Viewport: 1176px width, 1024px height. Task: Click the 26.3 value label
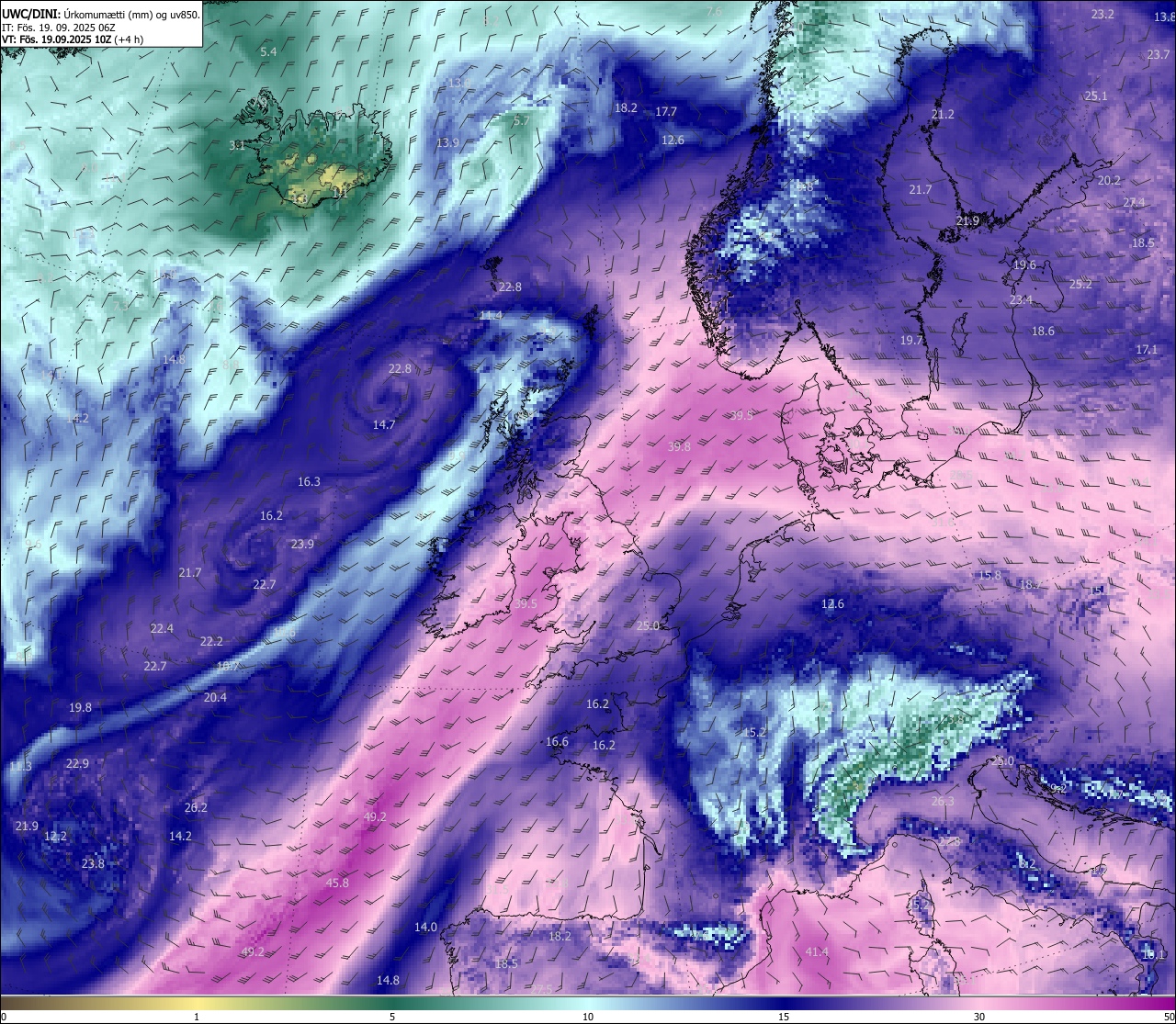pos(943,801)
